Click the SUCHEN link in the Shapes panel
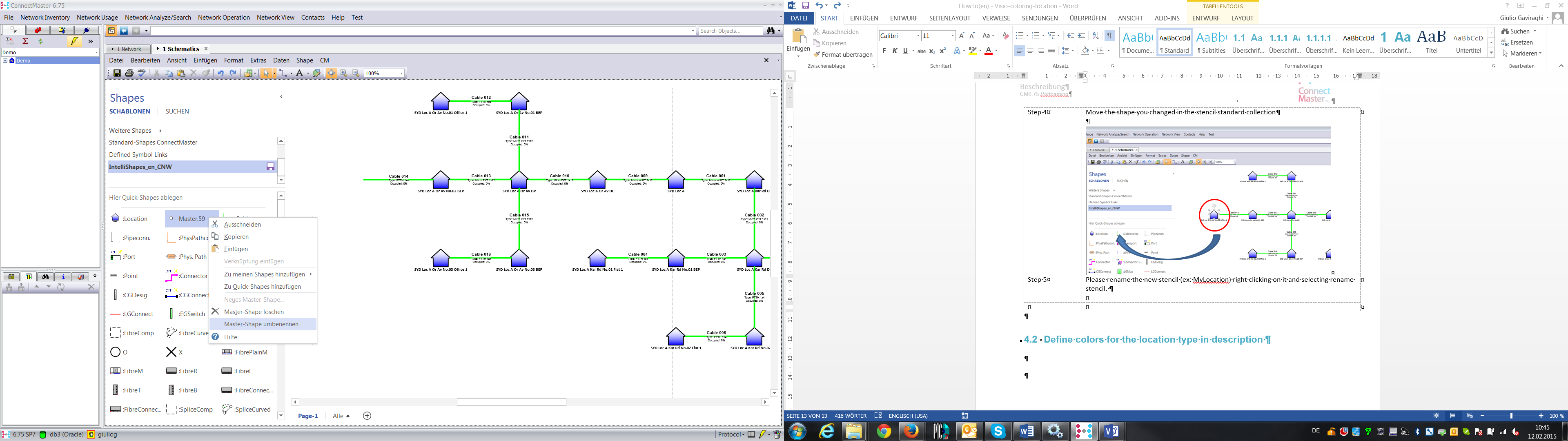Screen dimensions: 1568x441 pos(177,111)
